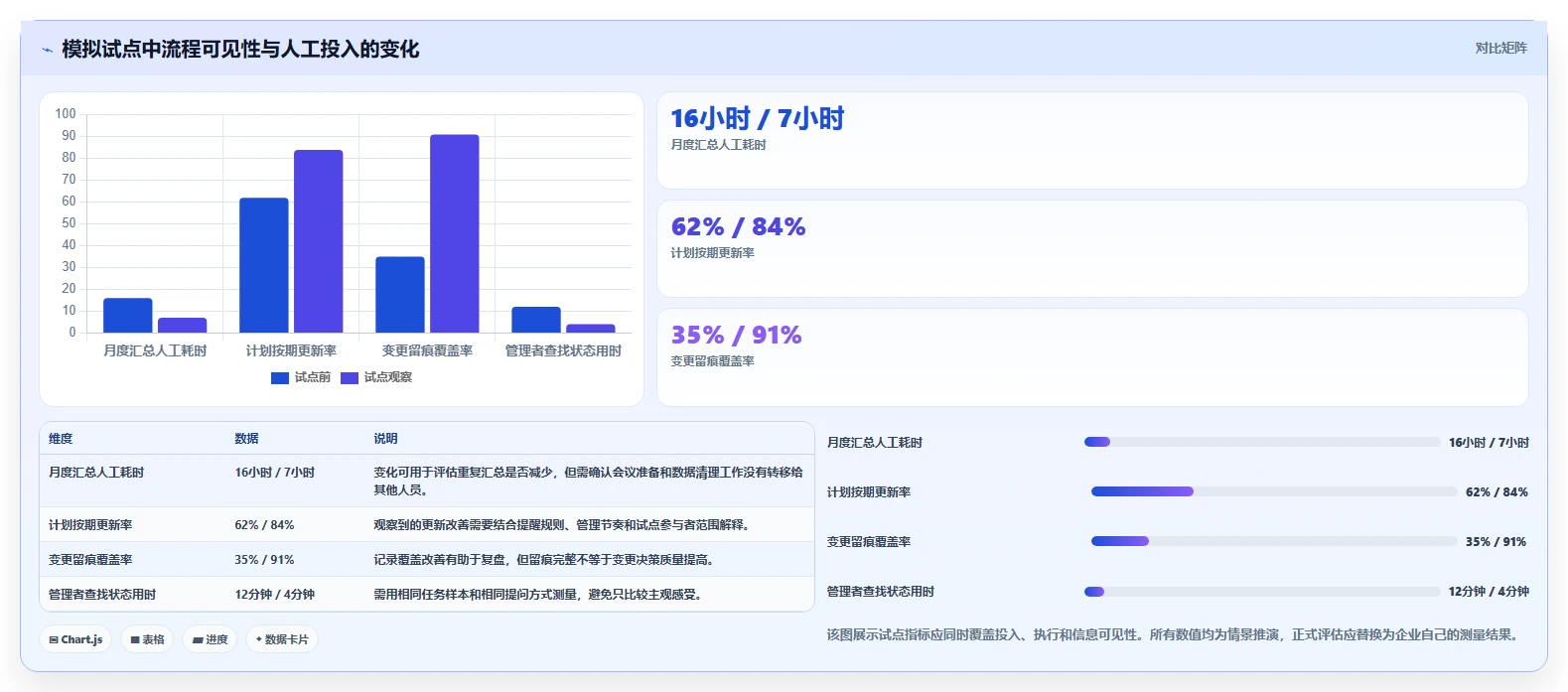Toggle the 试点观察 legend swatch

coord(350,378)
